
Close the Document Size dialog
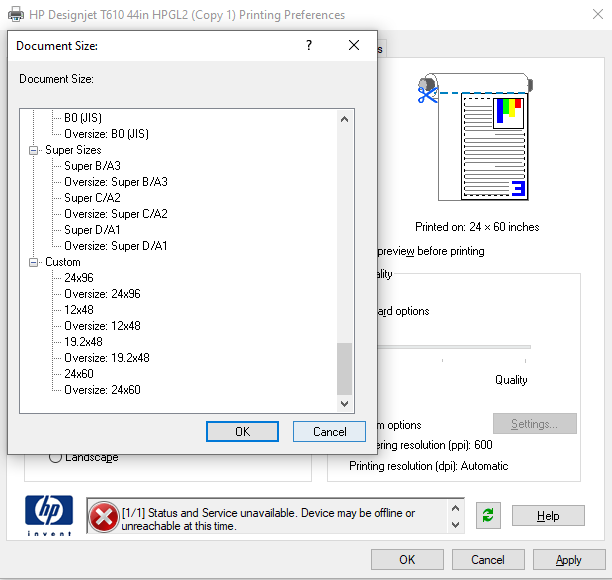[354, 46]
